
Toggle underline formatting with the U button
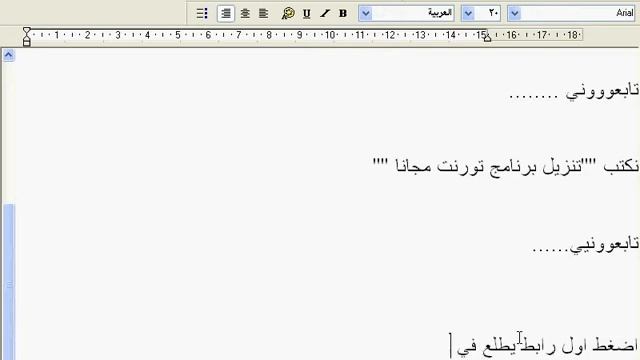click(x=307, y=13)
